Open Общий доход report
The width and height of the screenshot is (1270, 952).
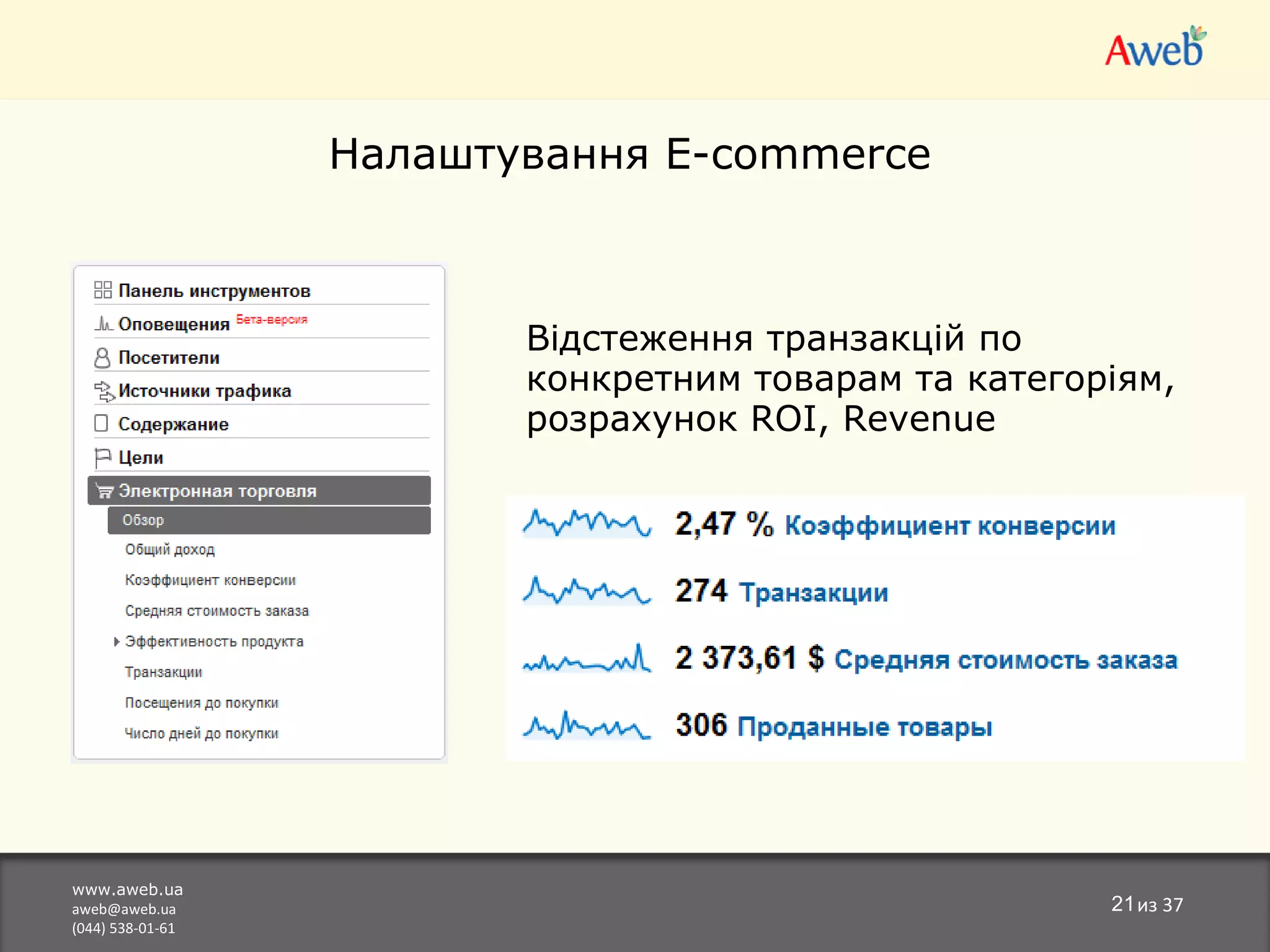(170, 550)
